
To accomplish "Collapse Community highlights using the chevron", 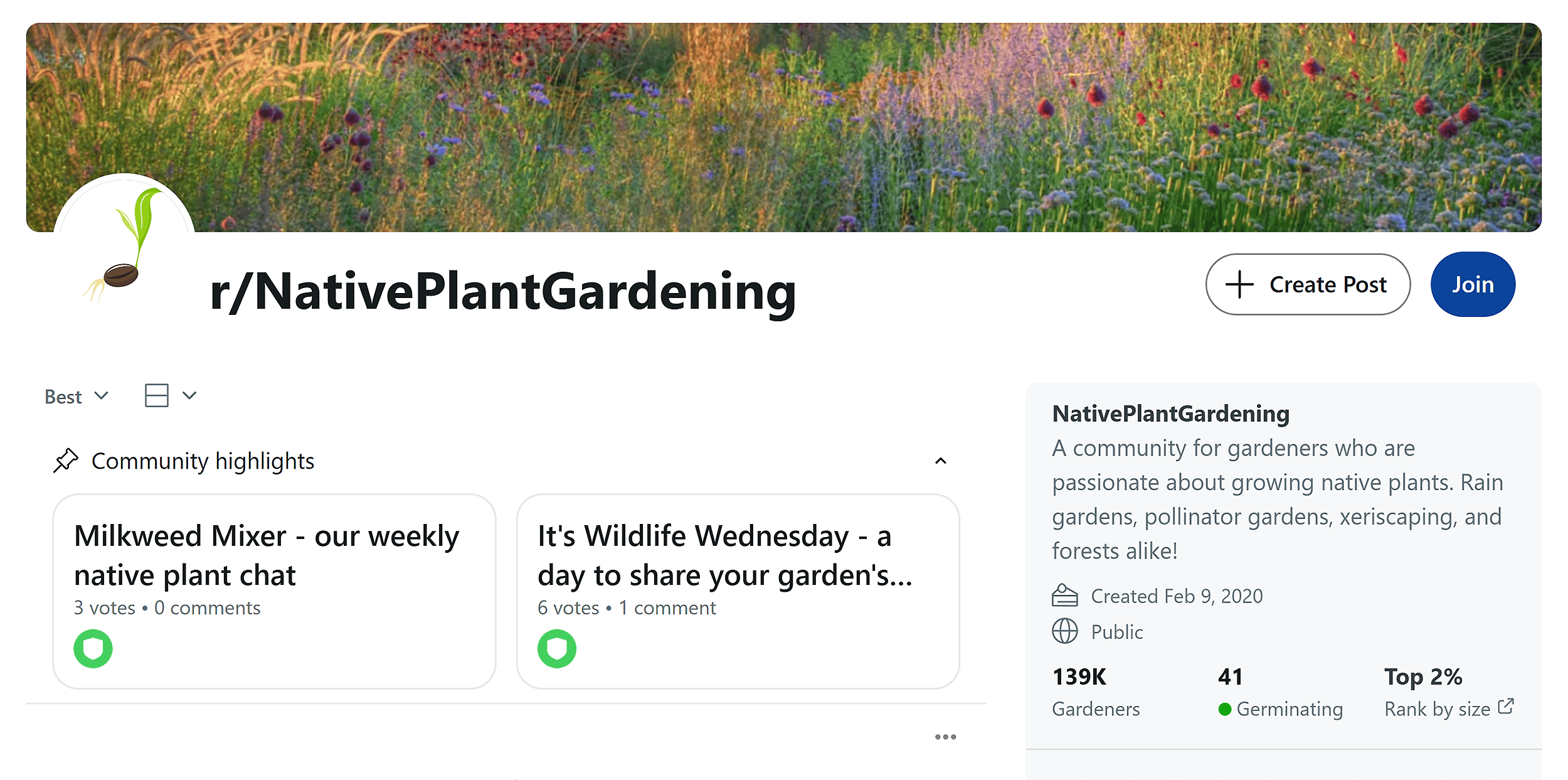I will pos(941,461).
